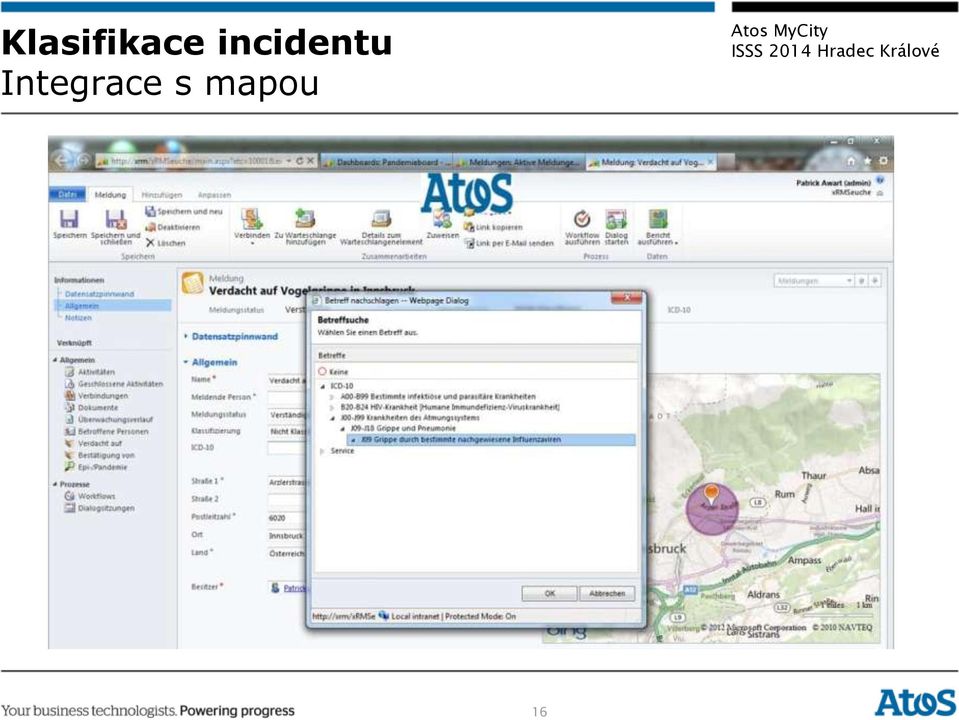Switch to Dashboards: Pandemieboard browser tab

pos(387,162)
